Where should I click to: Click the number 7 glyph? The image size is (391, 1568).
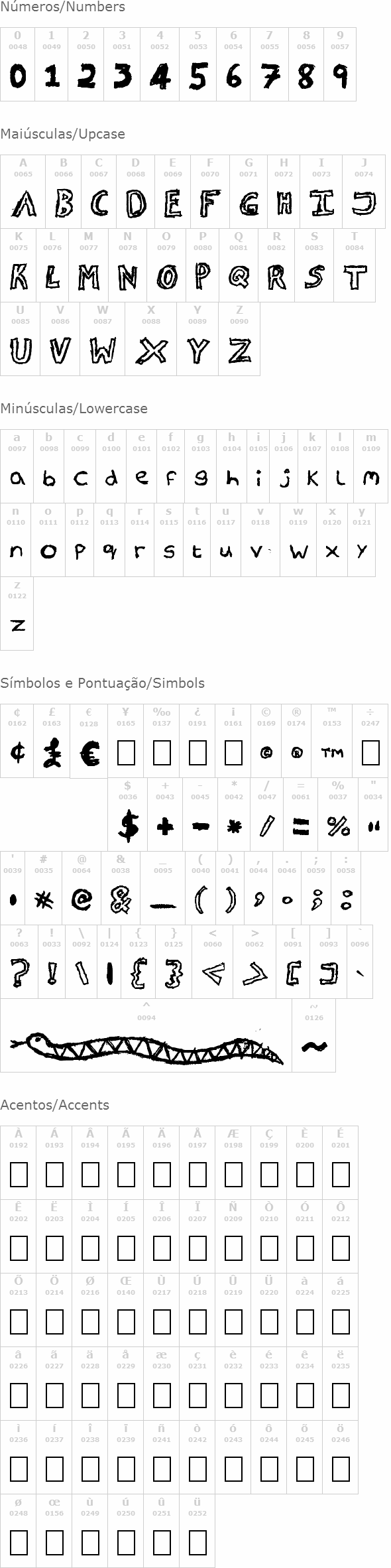(x=270, y=78)
